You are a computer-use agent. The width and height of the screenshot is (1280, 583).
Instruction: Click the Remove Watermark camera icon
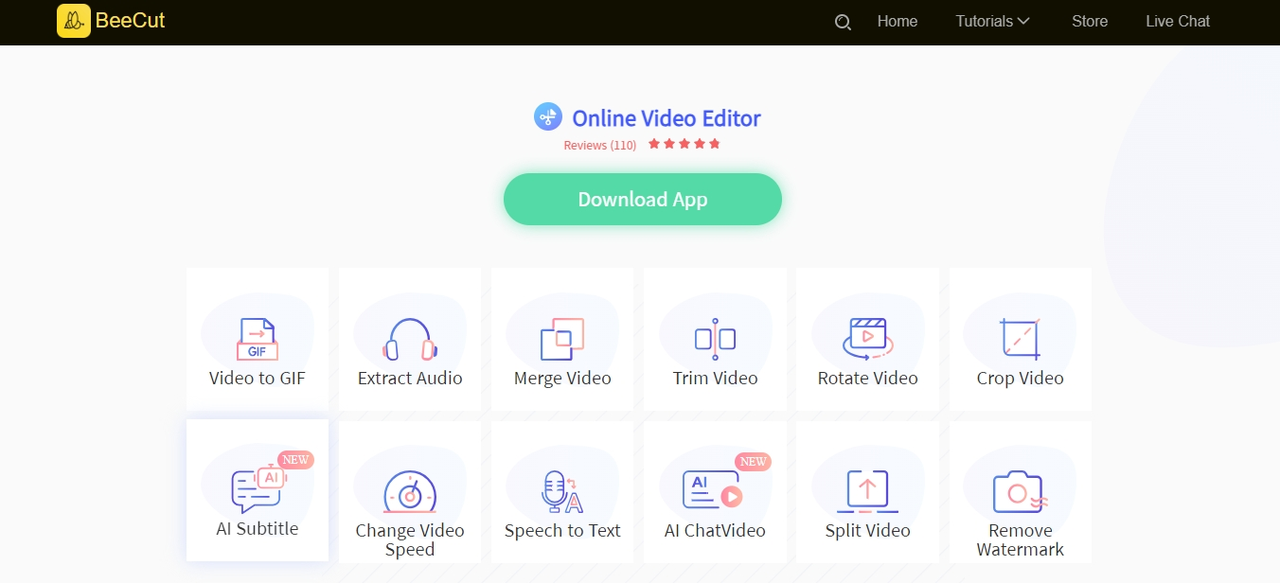[1020, 492]
